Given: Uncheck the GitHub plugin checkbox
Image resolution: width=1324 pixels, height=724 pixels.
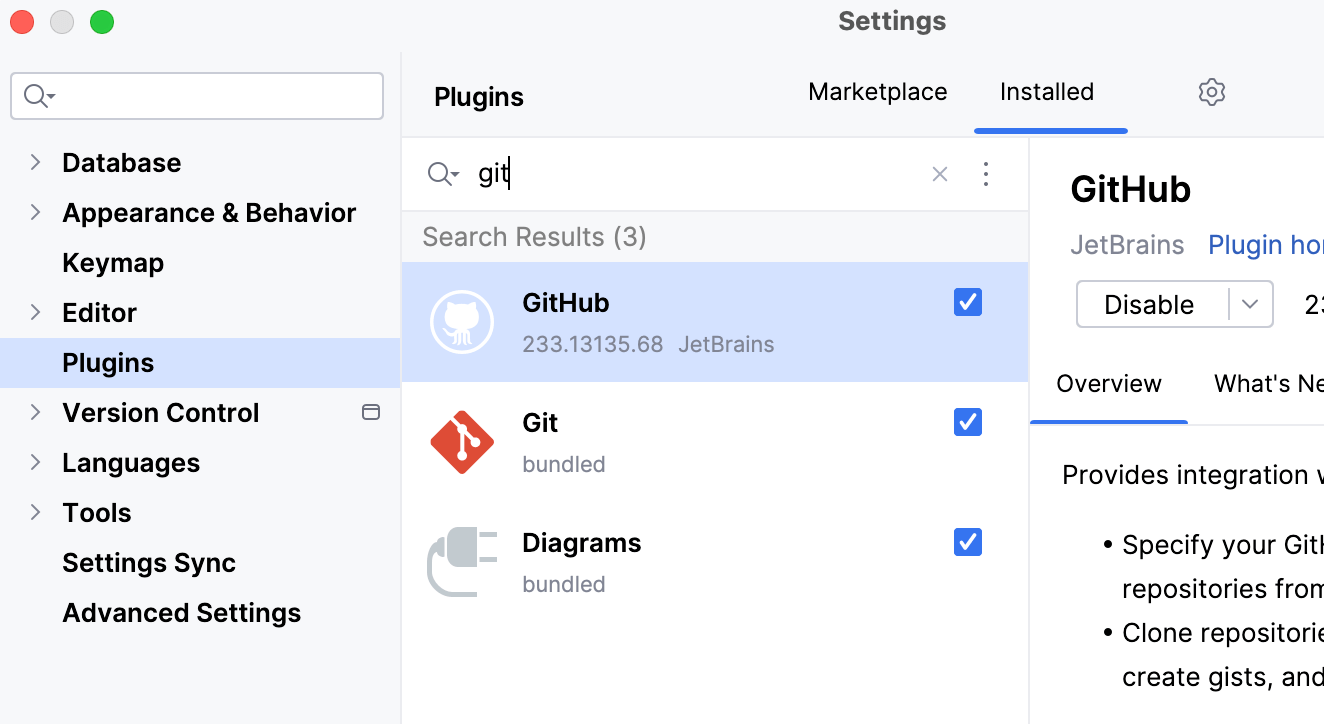Looking at the screenshot, I should (x=967, y=301).
